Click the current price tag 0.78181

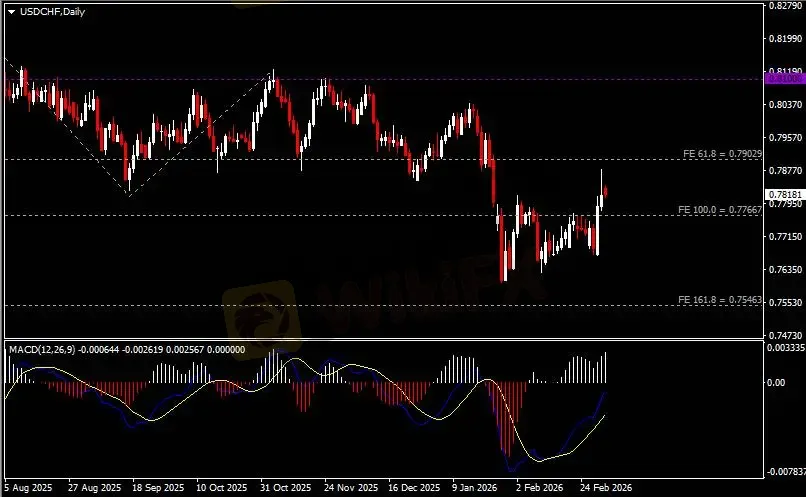(x=782, y=194)
